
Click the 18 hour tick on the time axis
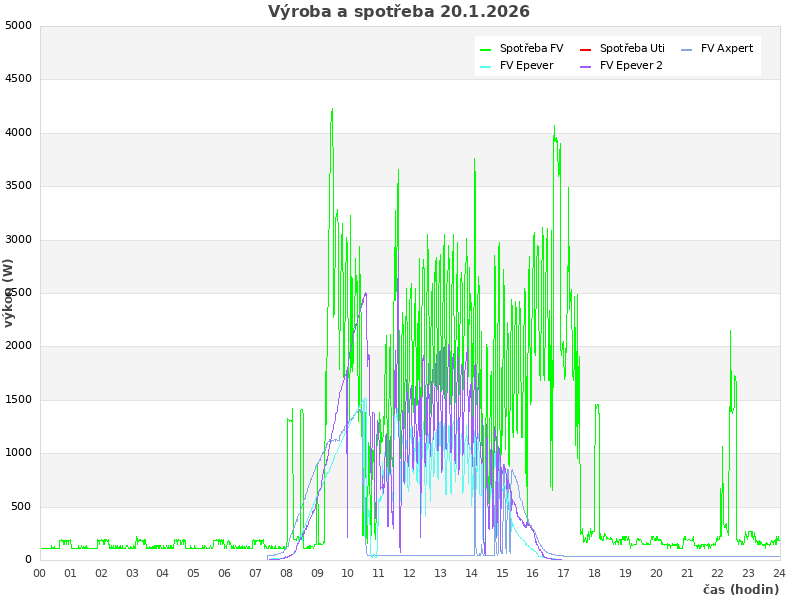595,573
